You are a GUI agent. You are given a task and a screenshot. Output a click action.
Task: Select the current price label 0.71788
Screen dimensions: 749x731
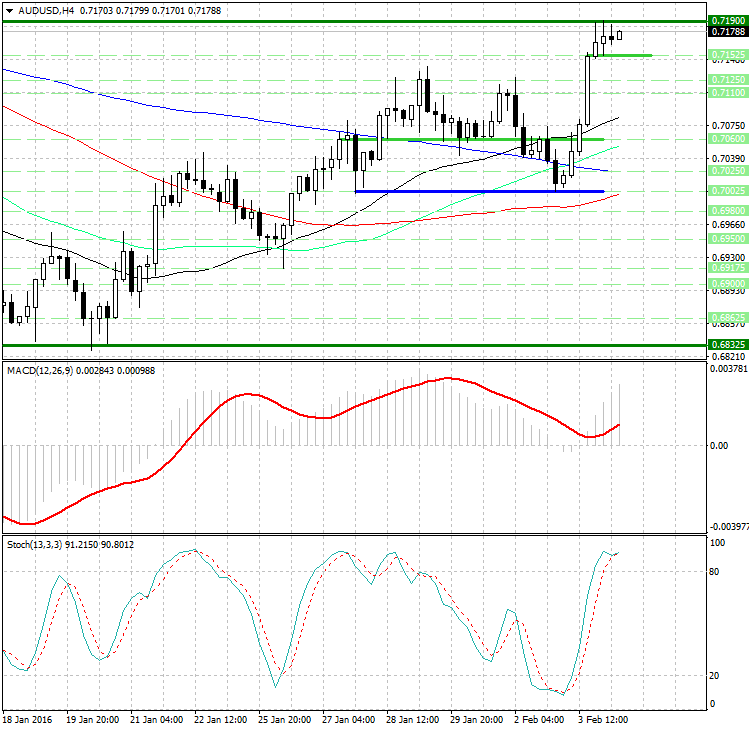726,32
